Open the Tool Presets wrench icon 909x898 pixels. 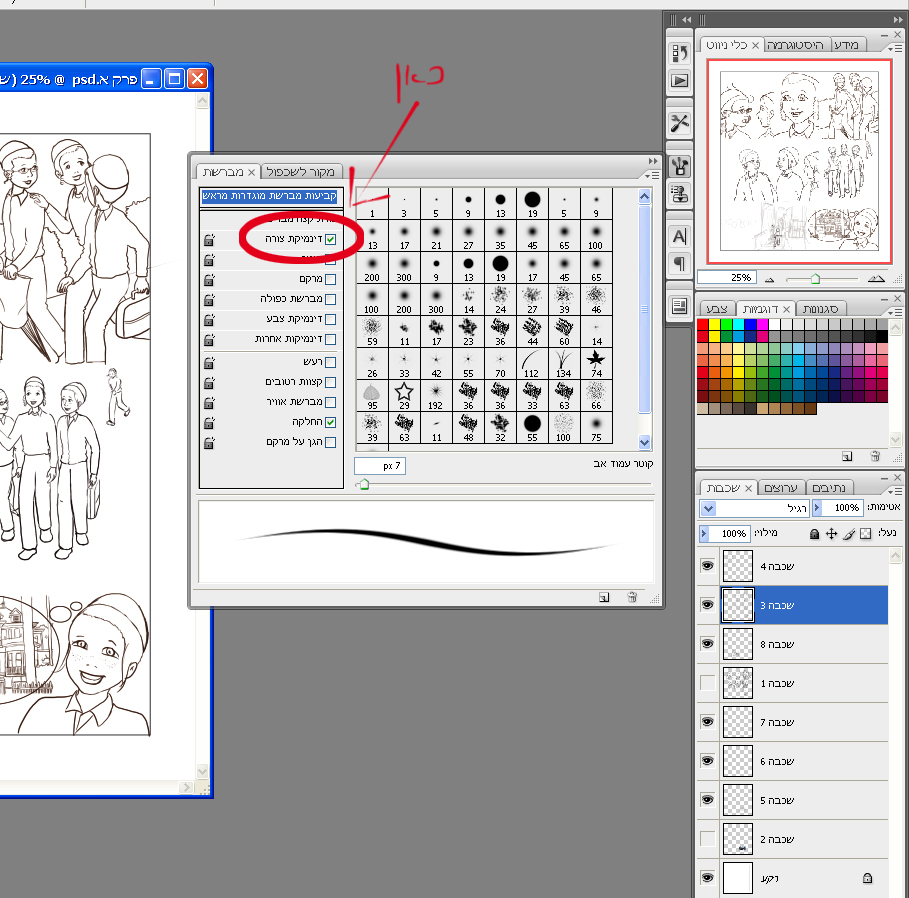pyautogui.click(x=679, y=123)
